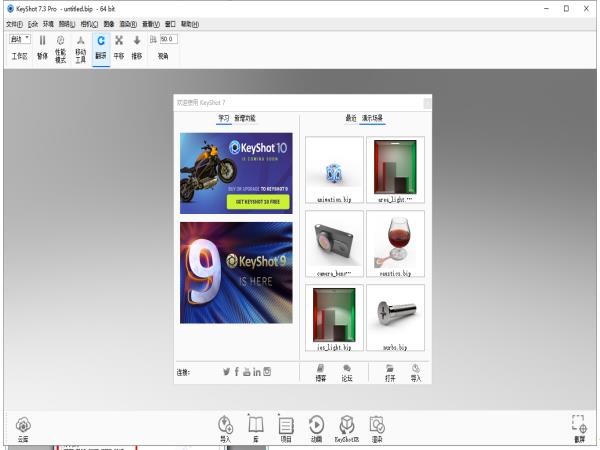
Task: Open KeyShot's LinkedIn page
Action: click(257, 372)
